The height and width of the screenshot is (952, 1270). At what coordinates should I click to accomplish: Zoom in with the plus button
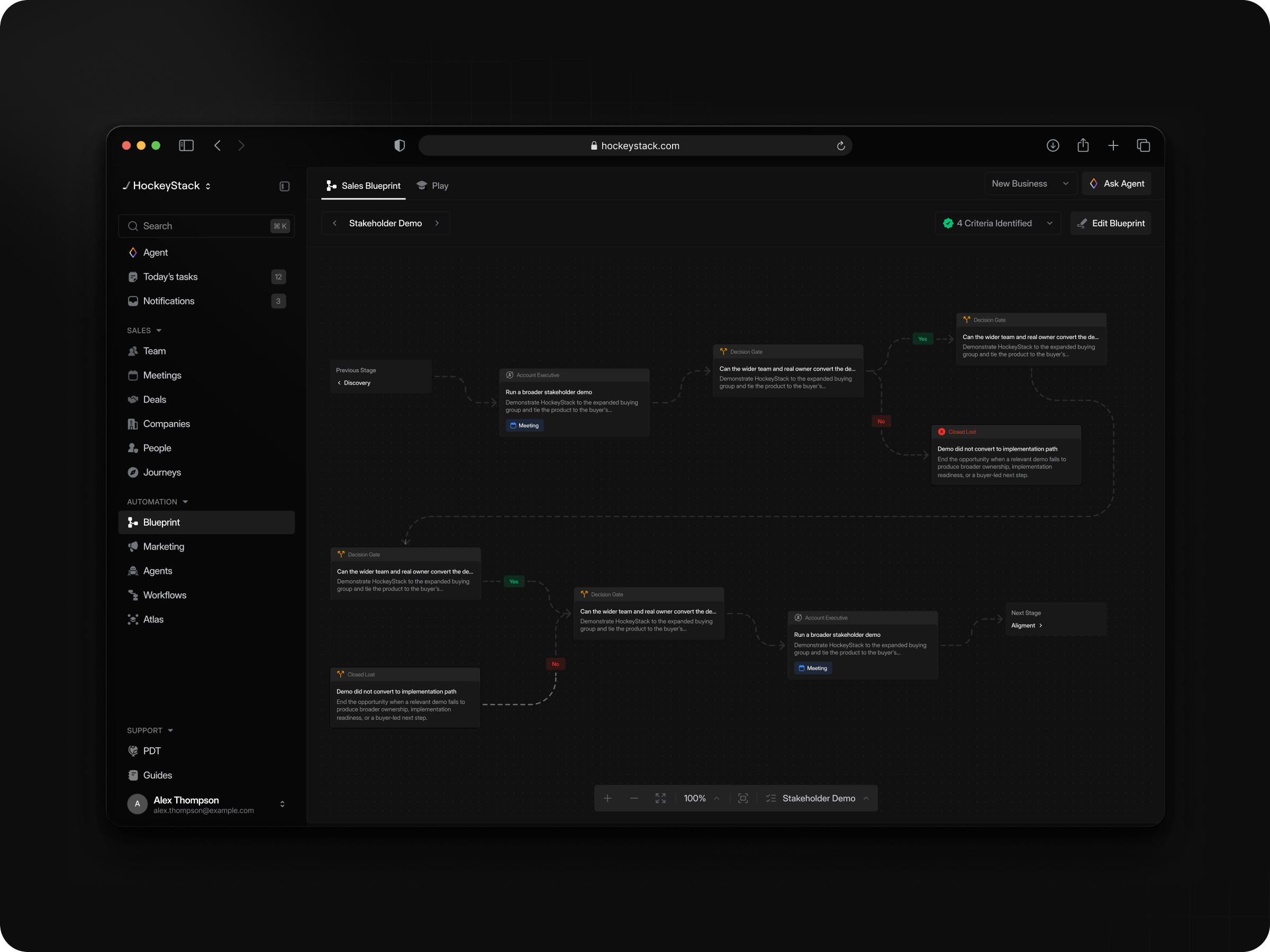coord(607,798)
